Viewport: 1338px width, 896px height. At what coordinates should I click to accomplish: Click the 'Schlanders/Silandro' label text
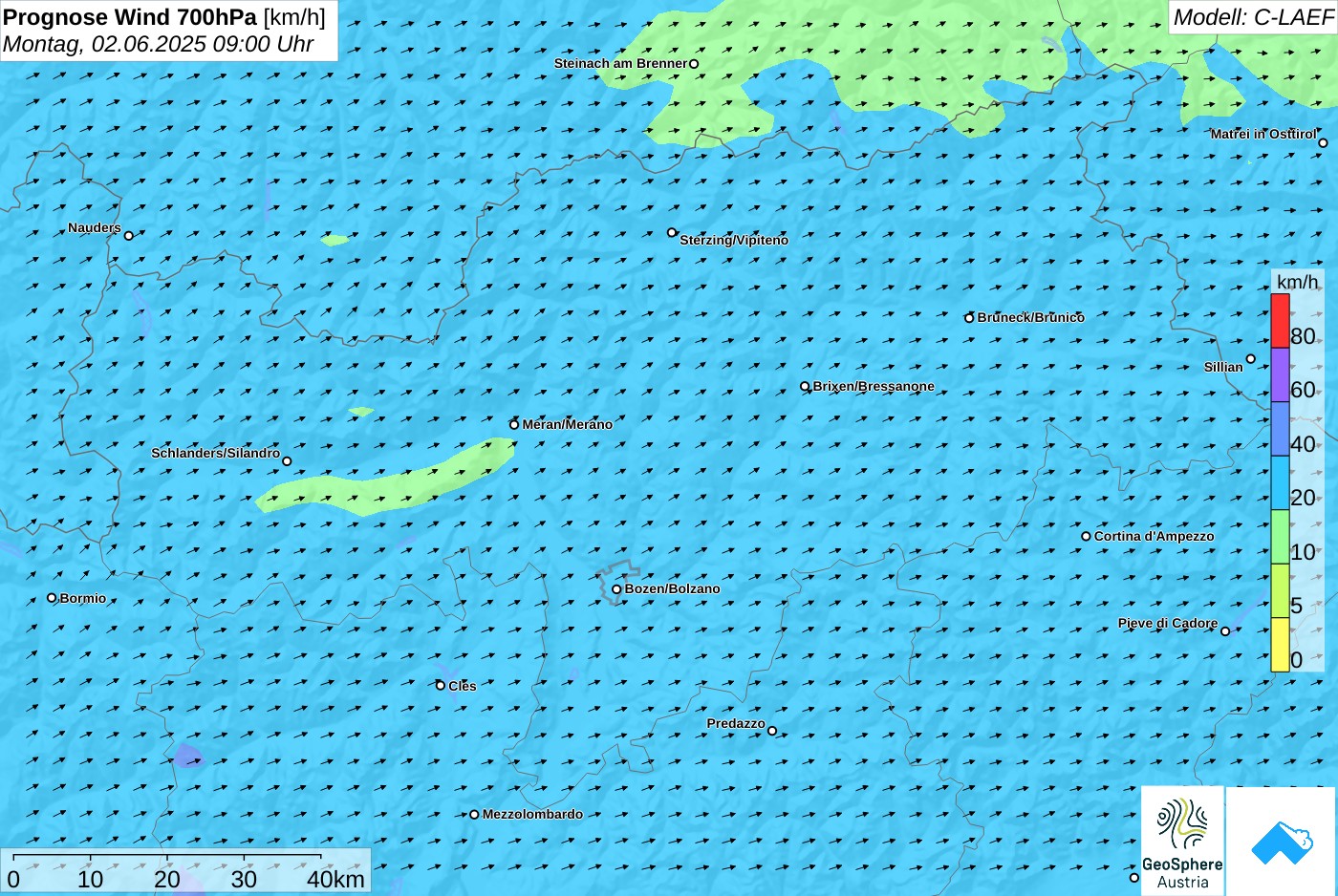[215, 453]
